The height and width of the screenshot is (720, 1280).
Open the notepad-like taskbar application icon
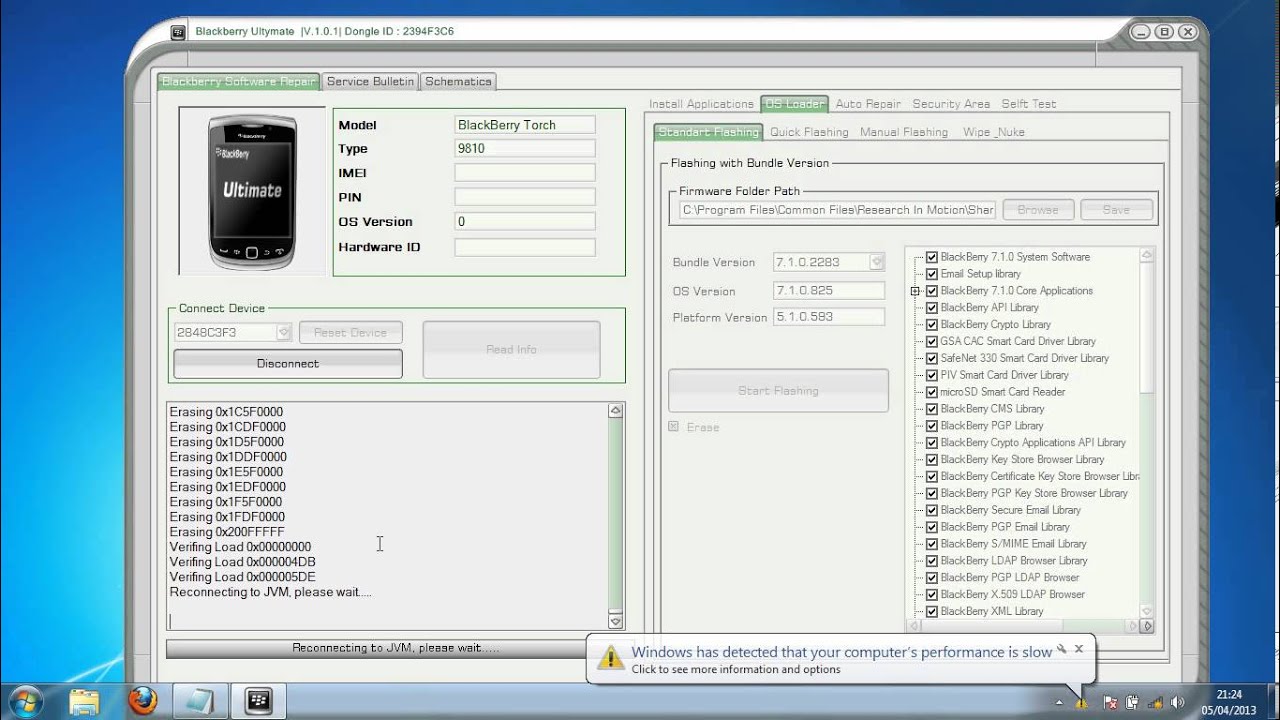tap(201, 701)
